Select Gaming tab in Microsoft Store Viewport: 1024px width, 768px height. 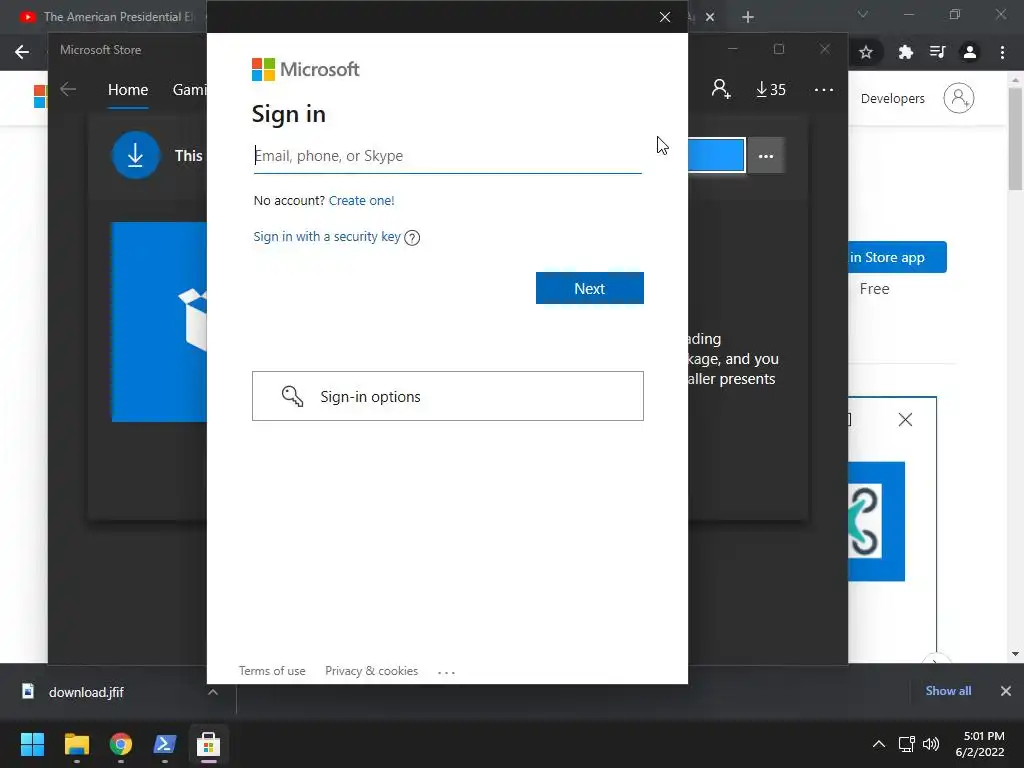pos(189,90)
